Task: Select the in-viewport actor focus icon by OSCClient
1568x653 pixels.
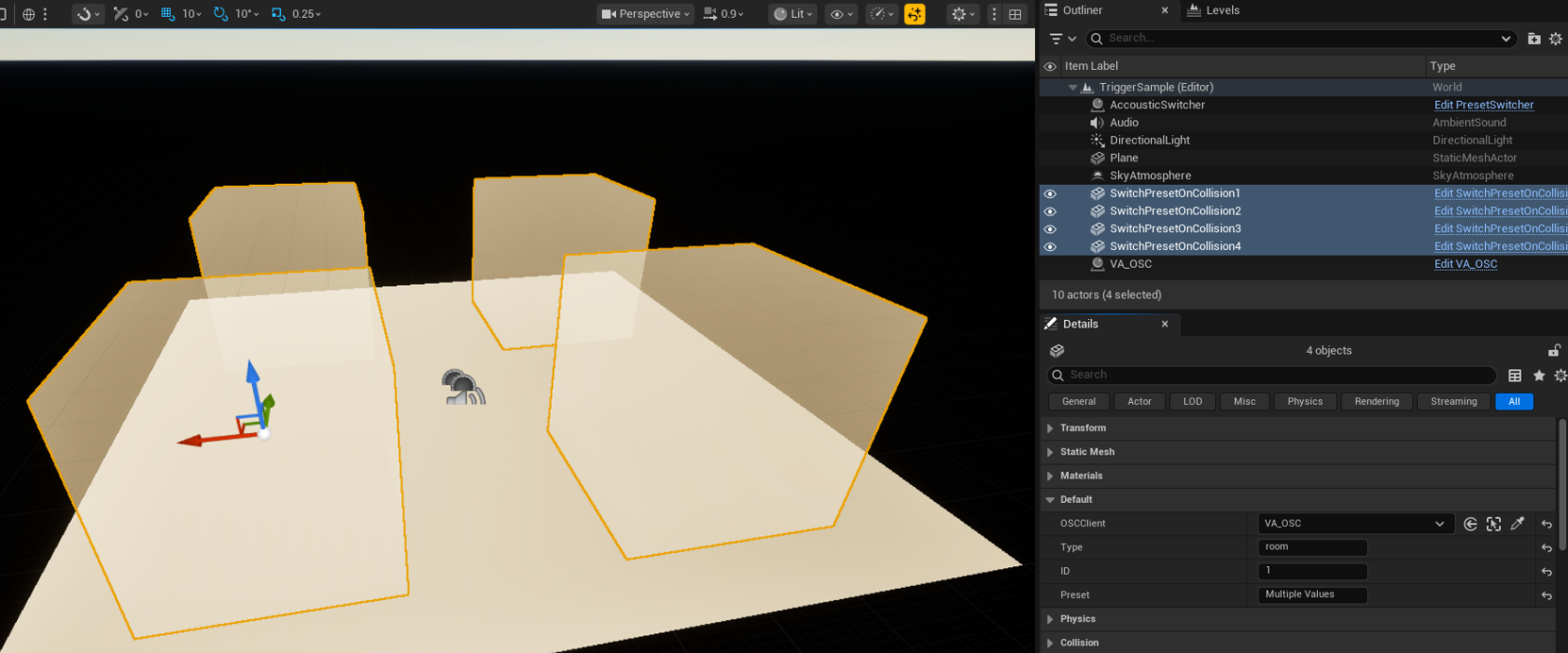Action: (1493, 524)
